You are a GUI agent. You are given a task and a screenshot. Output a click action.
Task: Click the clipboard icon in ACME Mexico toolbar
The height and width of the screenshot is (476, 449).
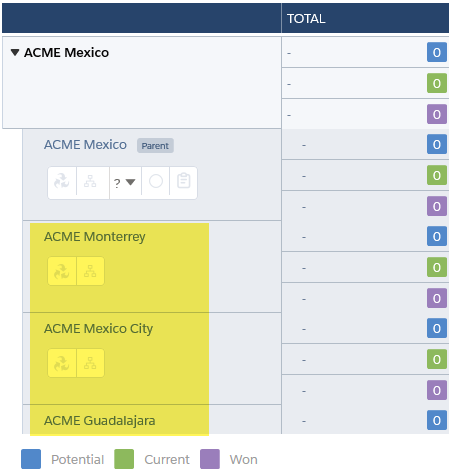click(x=184, y=181)
